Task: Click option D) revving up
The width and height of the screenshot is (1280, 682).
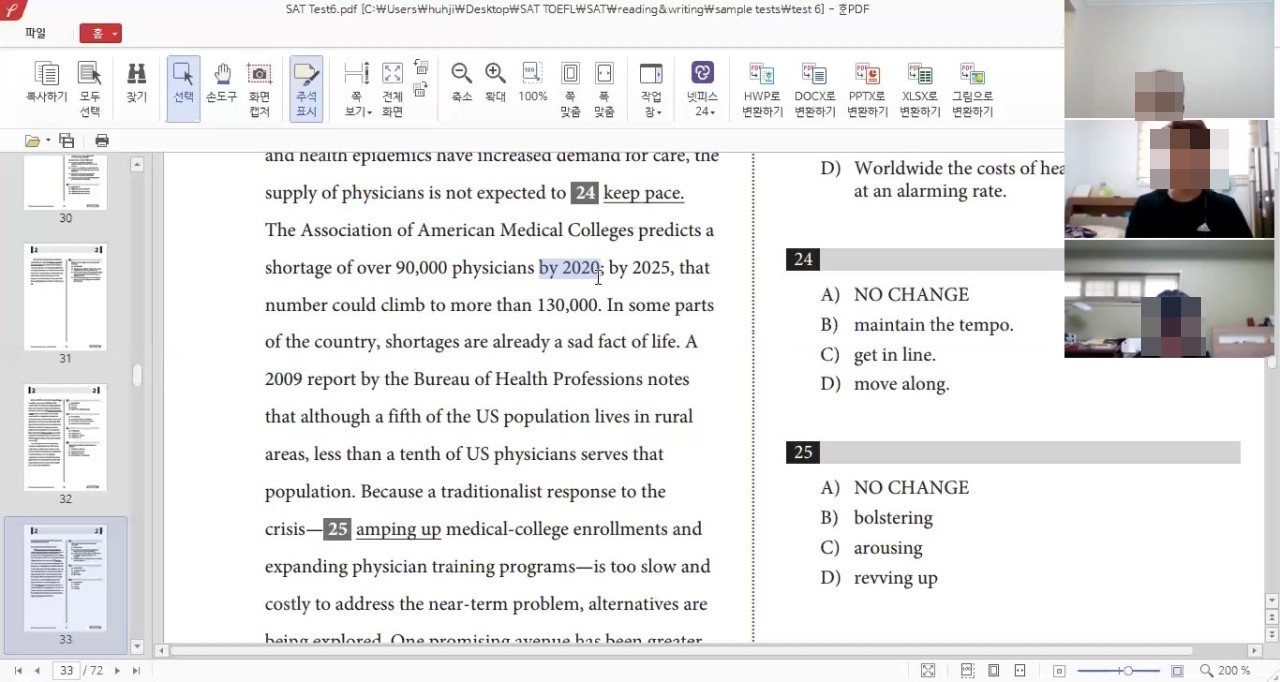Action: (879, 578)
